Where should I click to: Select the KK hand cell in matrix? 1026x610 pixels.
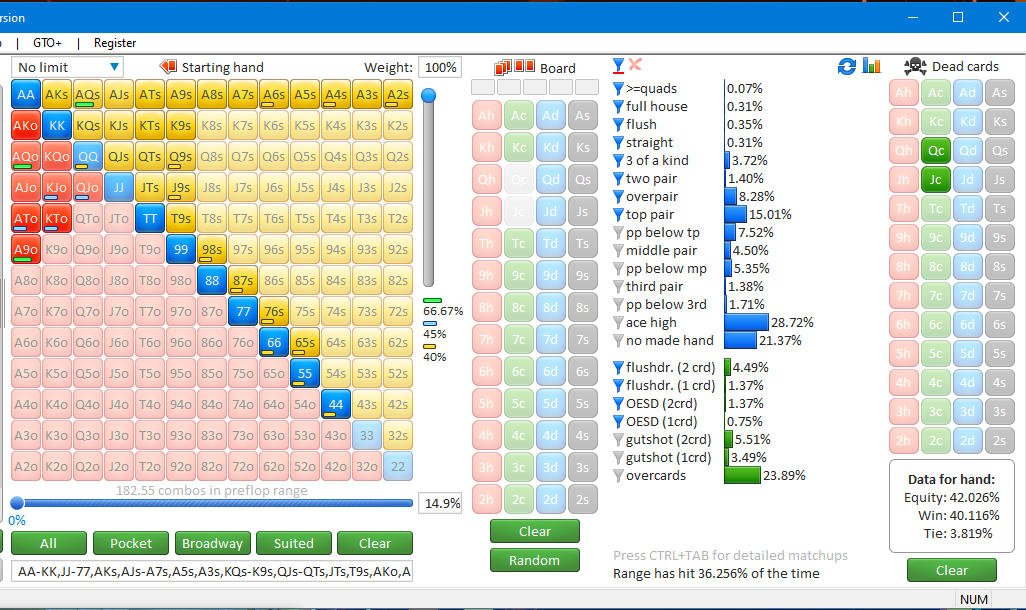[x=57, y=126]
